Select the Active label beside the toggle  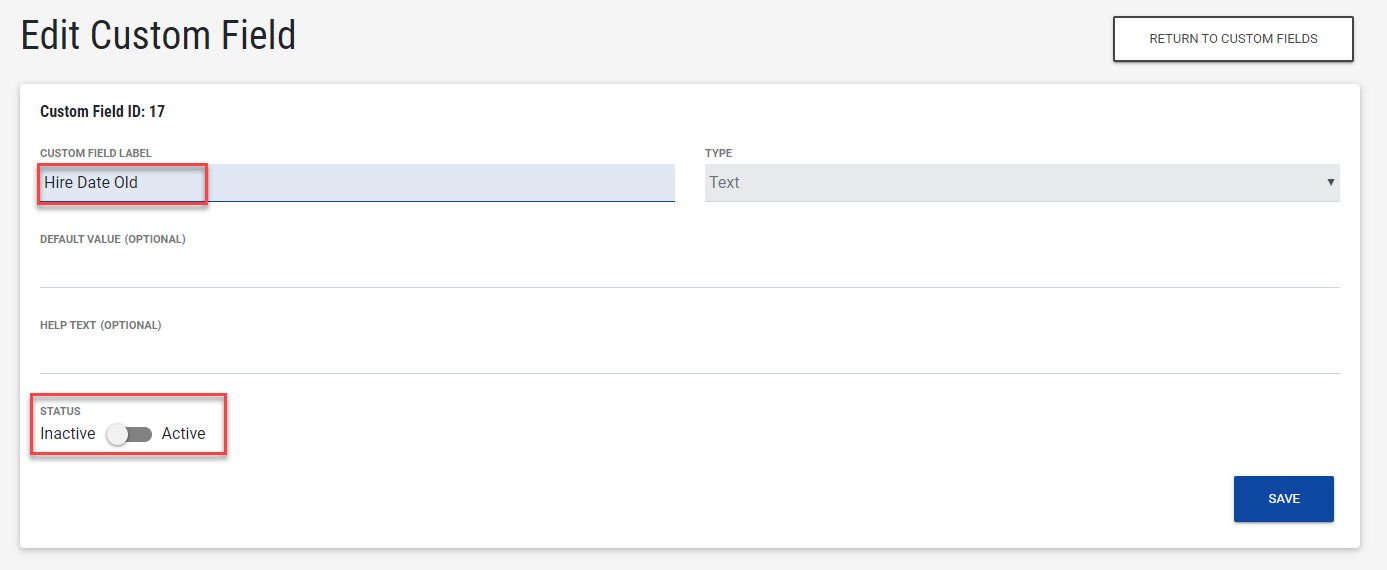(183, 434)
